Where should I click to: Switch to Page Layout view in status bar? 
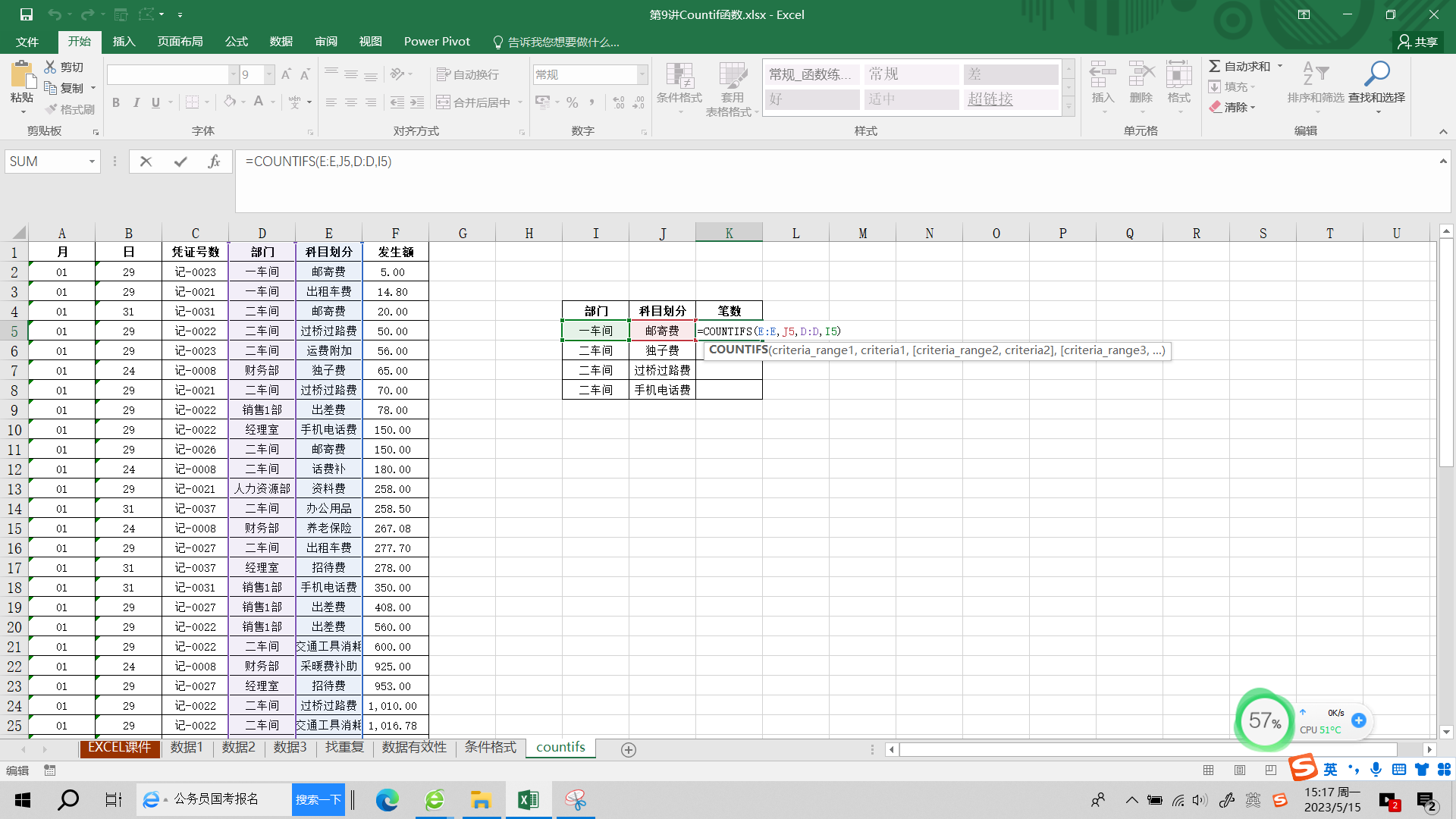pos(1240,770)
